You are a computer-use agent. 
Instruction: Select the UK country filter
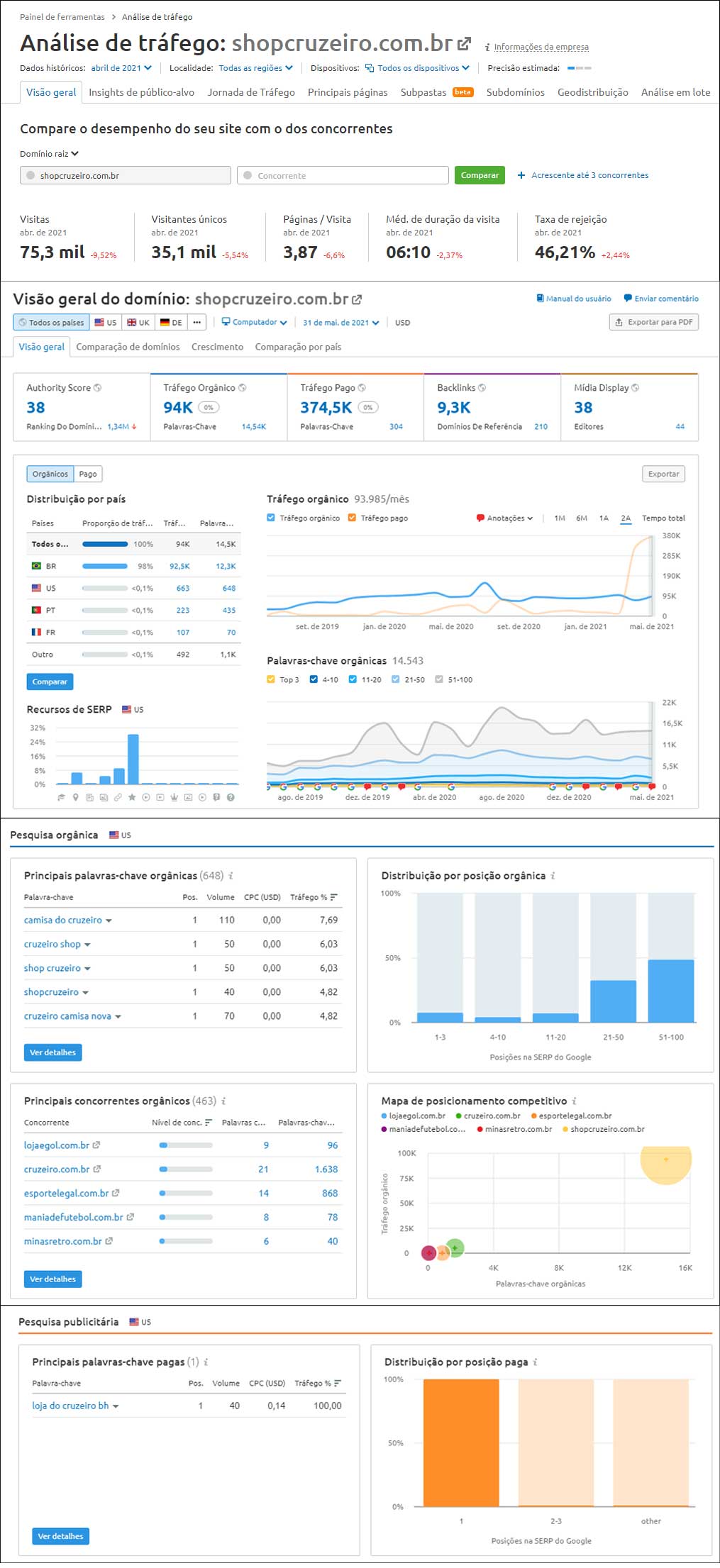(138, 323)
